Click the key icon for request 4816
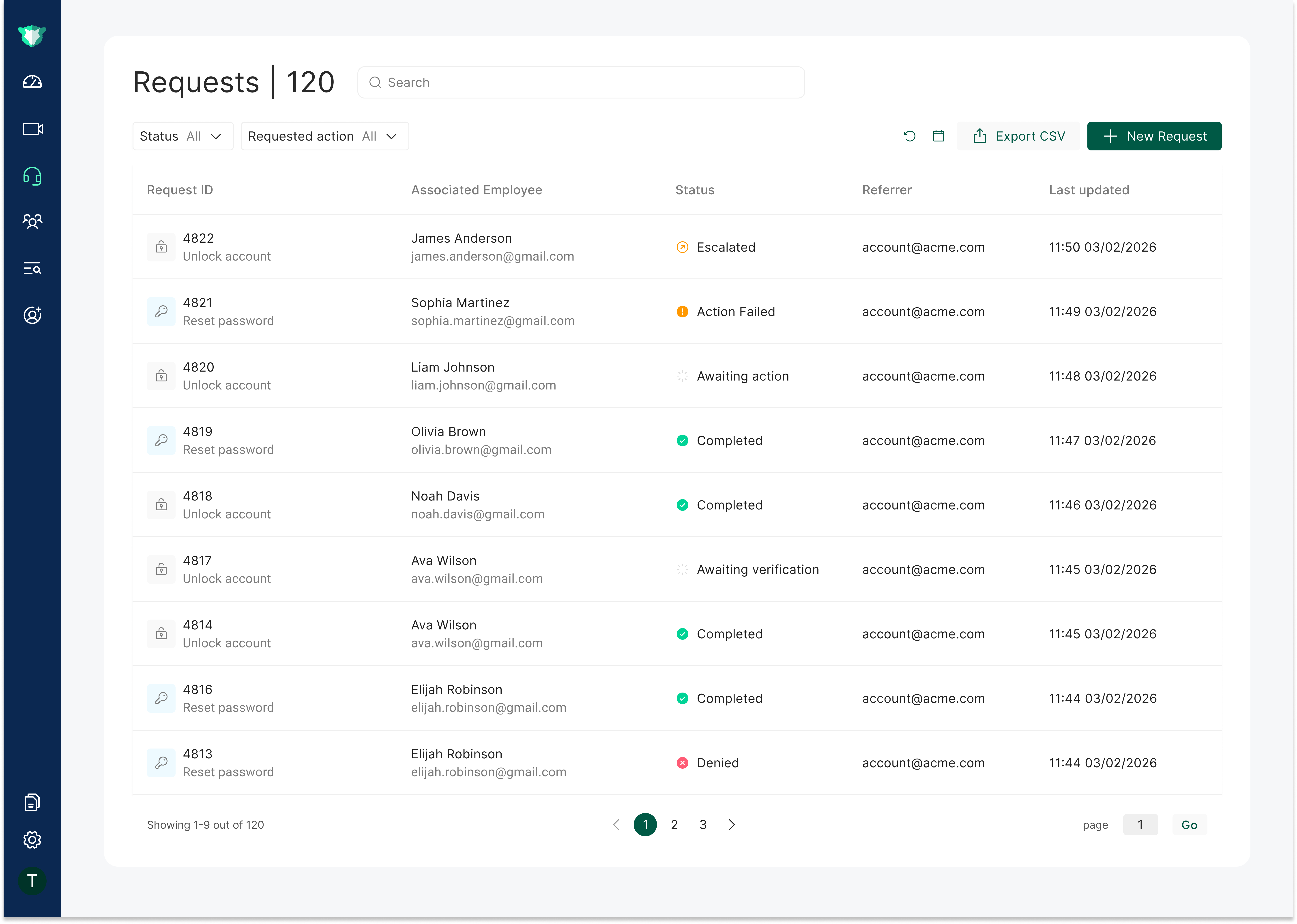 161,698
